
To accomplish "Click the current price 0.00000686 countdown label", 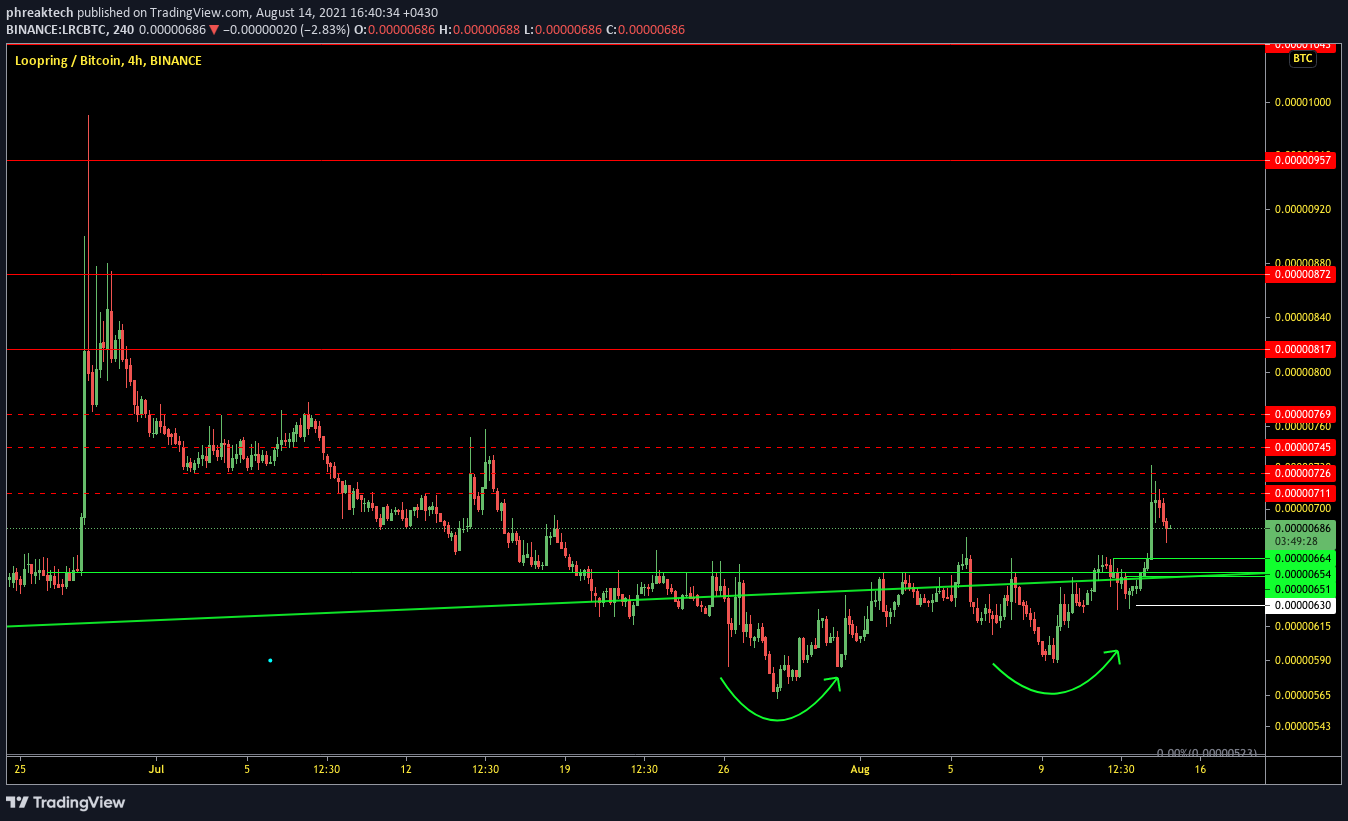I will tap(1300, 533).
